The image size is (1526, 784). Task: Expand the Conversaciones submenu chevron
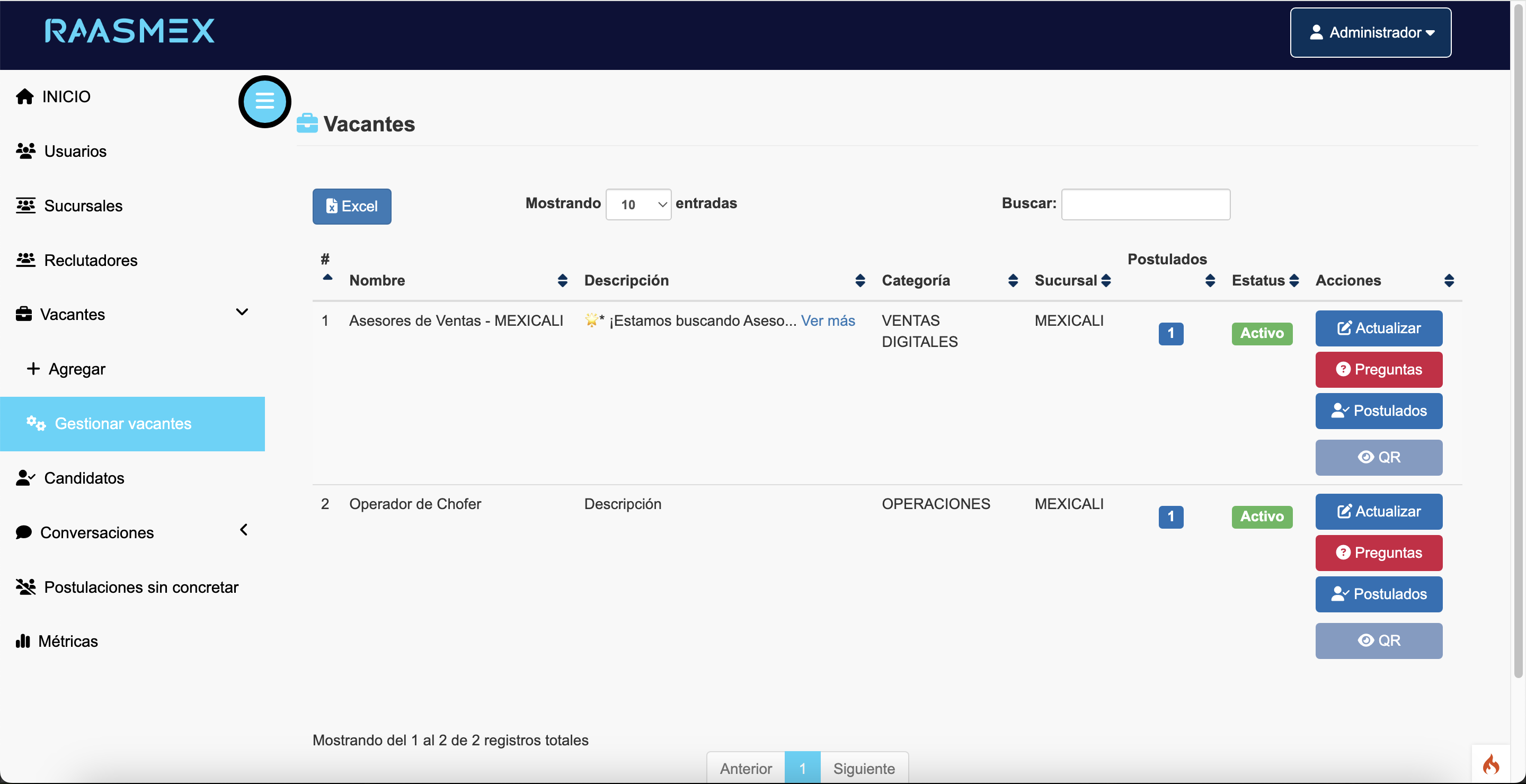coord(244,530)
